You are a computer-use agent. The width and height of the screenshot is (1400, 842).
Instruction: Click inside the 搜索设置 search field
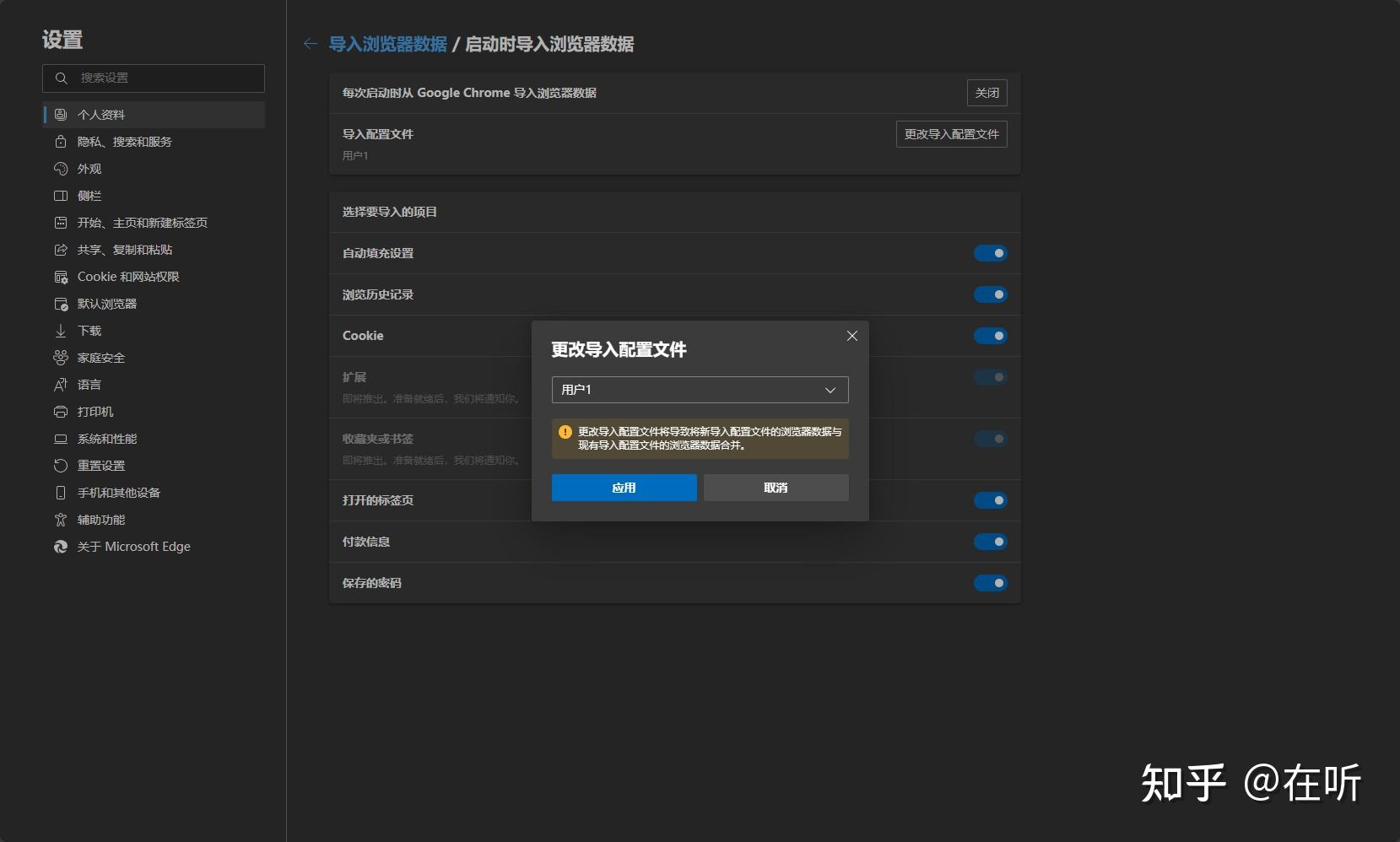(154, 78)
